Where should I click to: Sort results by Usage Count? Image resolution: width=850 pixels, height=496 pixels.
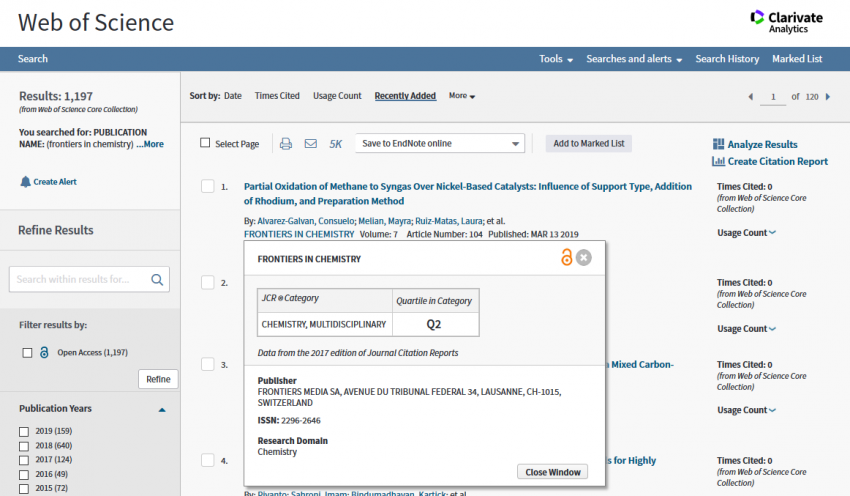coord(337,96)
